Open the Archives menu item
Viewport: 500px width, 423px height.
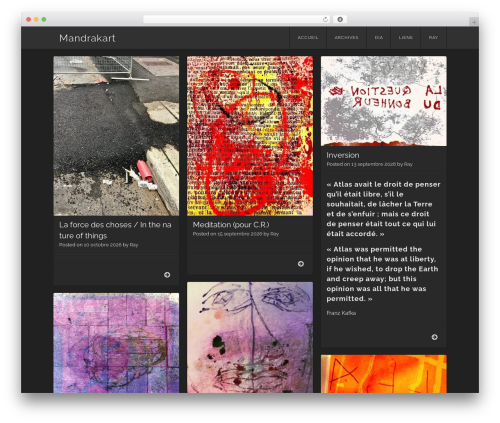[346, 38]
